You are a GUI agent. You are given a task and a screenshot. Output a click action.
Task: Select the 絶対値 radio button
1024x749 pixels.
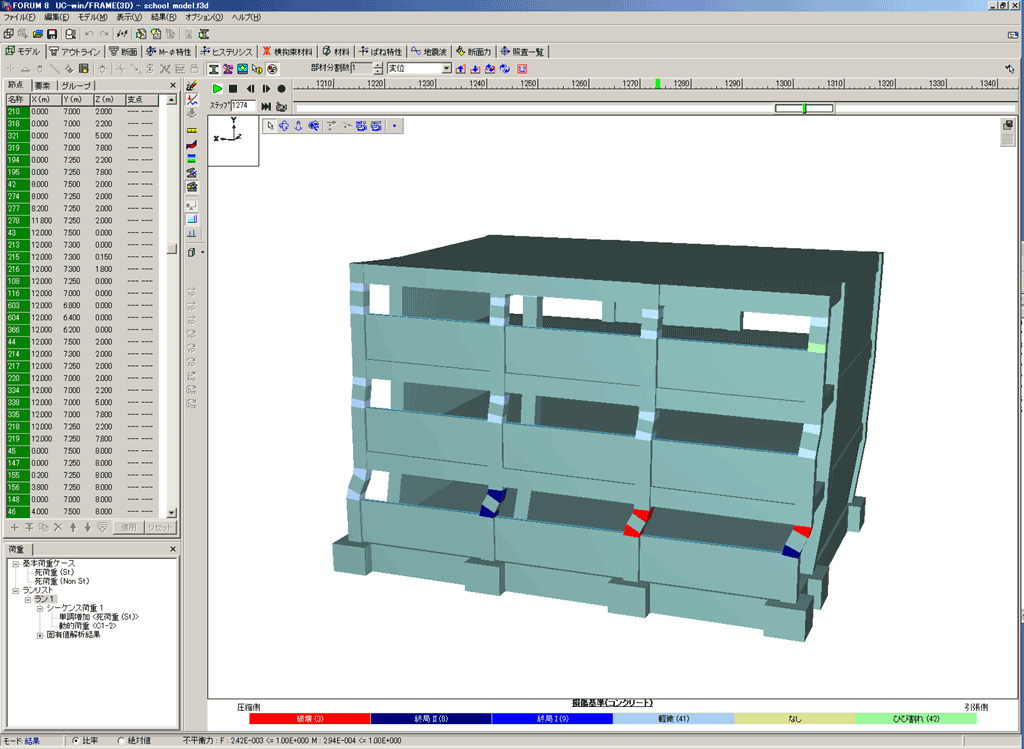122,741
